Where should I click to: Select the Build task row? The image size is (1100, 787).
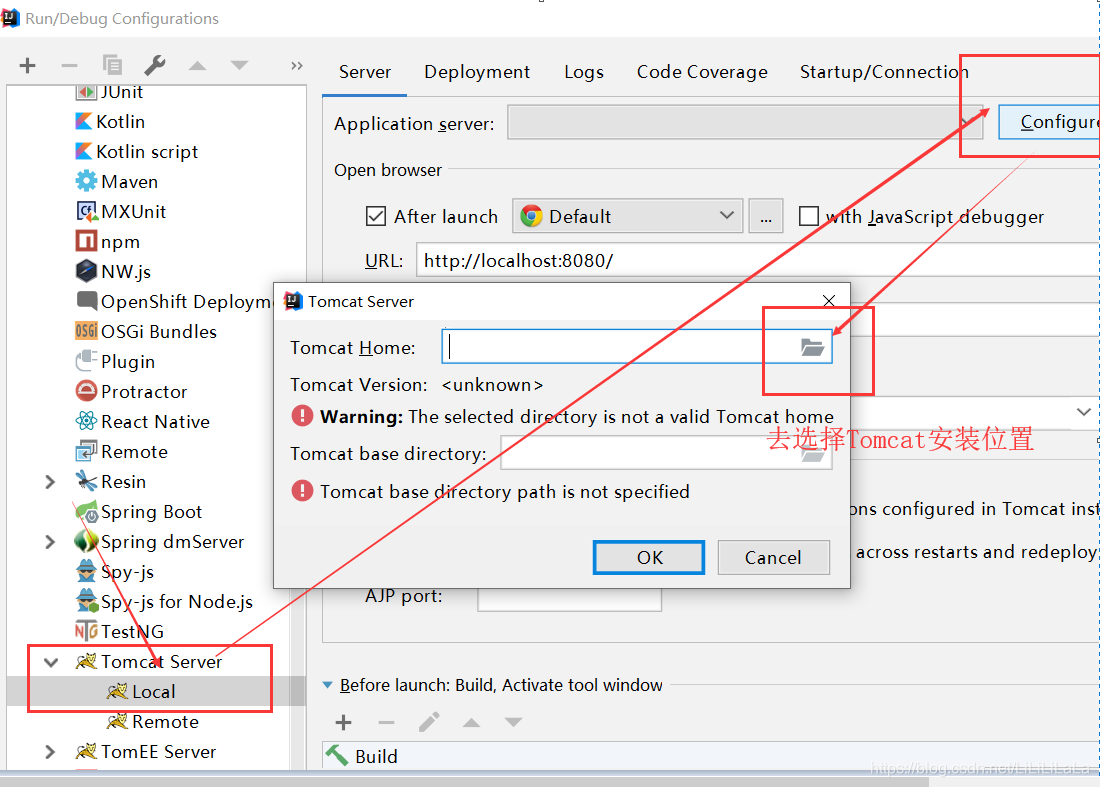pyautogui.click(x=711, y=756)
